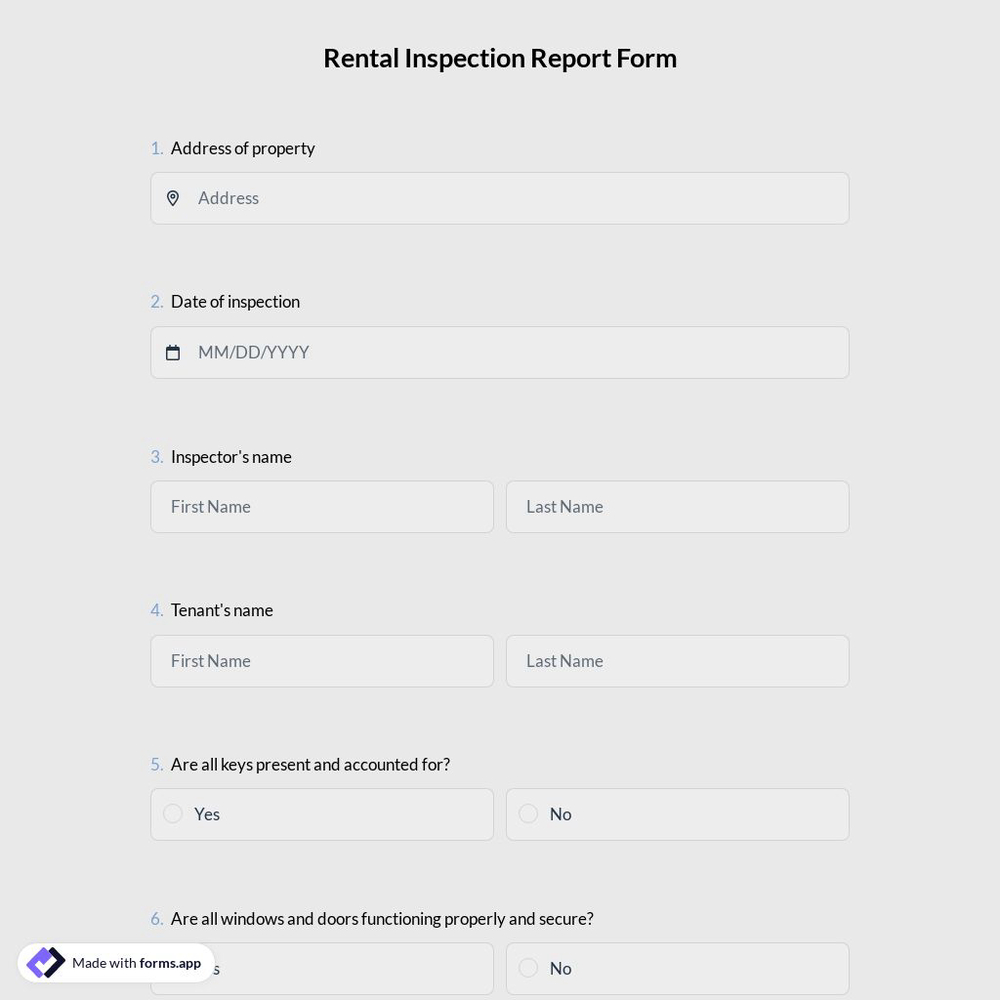Click the Date of inspection question label
The height and width of the screenshot is (1000, 1000).
pos(235,301)
